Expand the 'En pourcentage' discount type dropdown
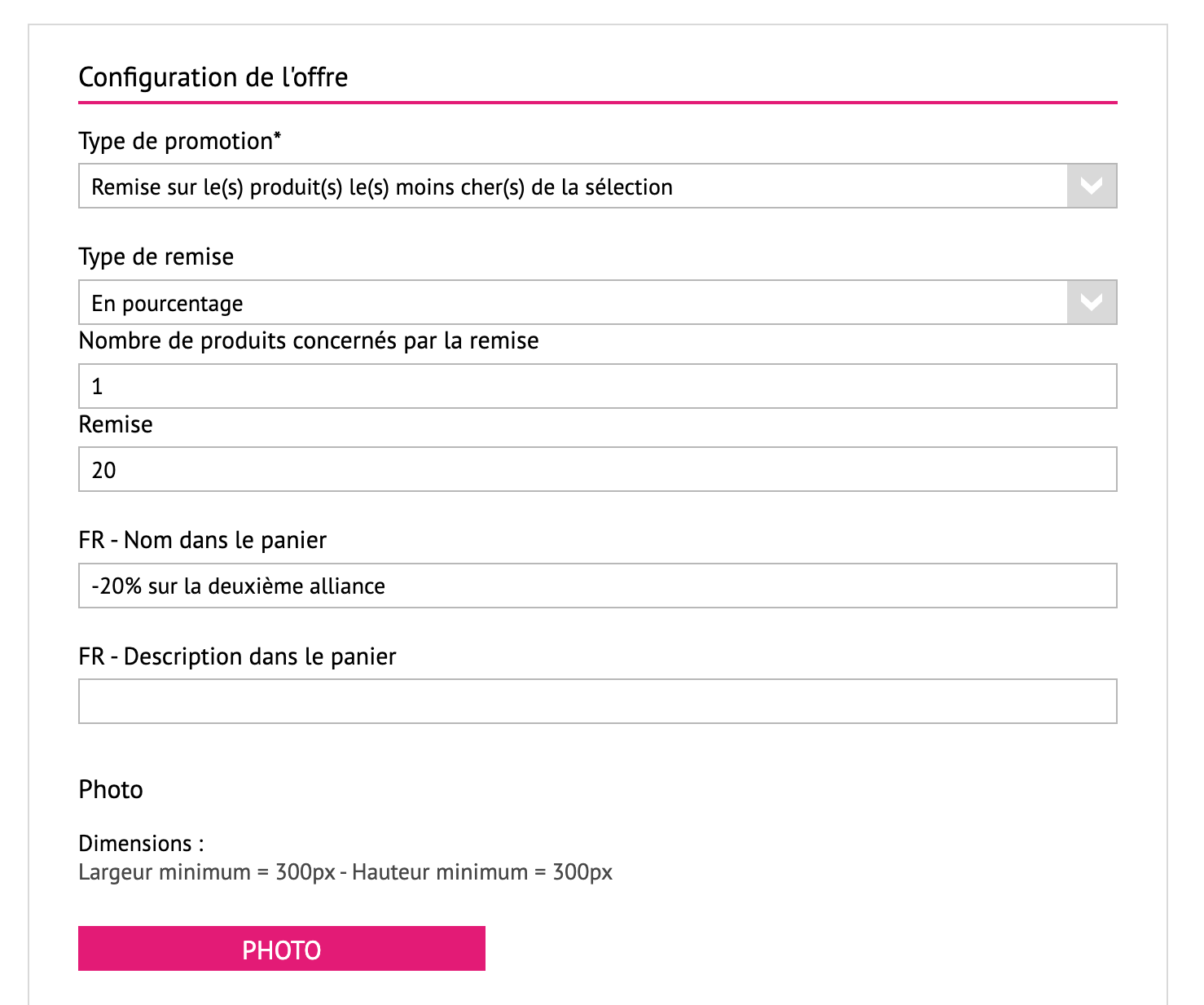1204x1005 pixels. (570, 303)
